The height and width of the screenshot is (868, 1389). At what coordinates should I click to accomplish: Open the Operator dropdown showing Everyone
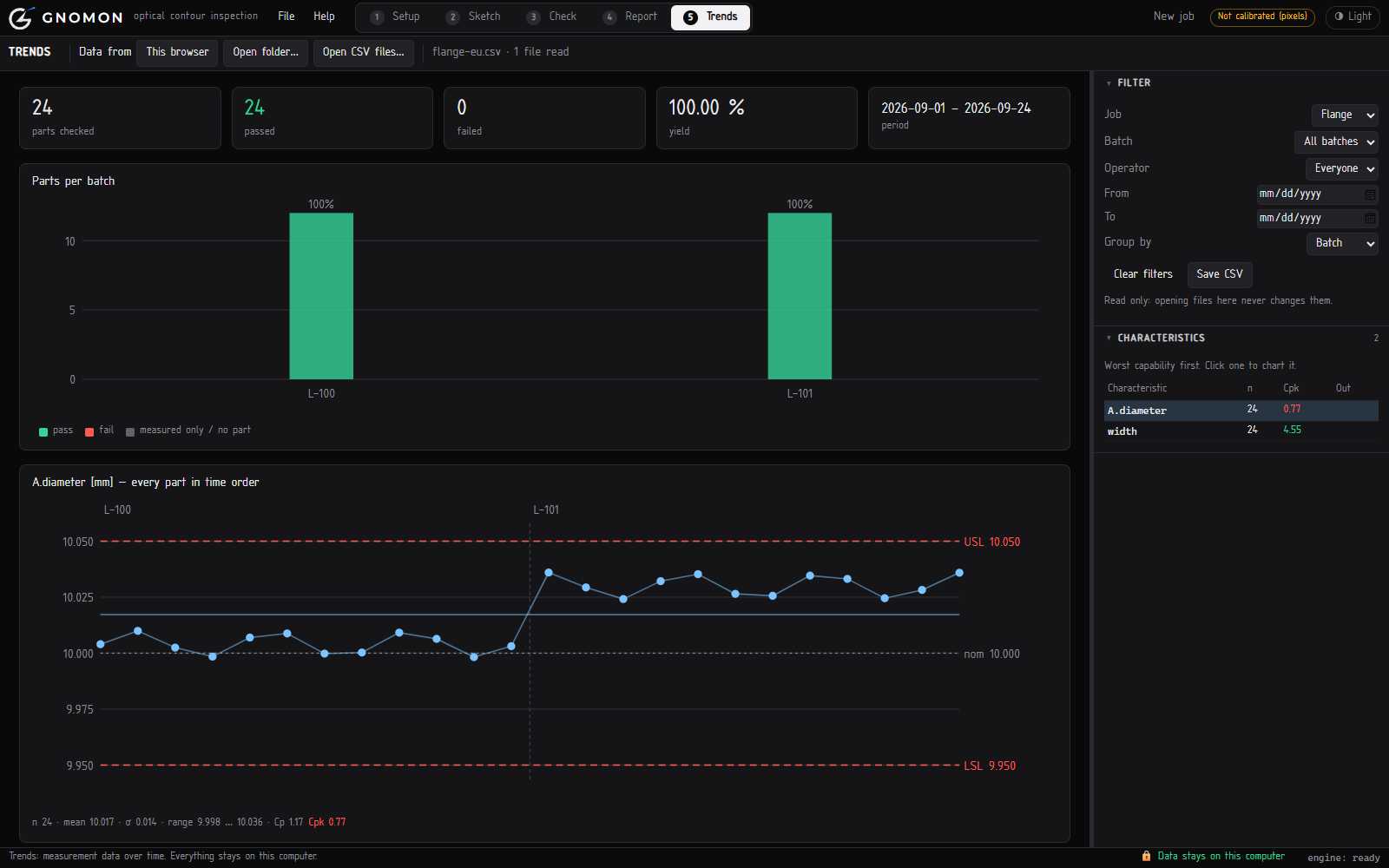1341,168
